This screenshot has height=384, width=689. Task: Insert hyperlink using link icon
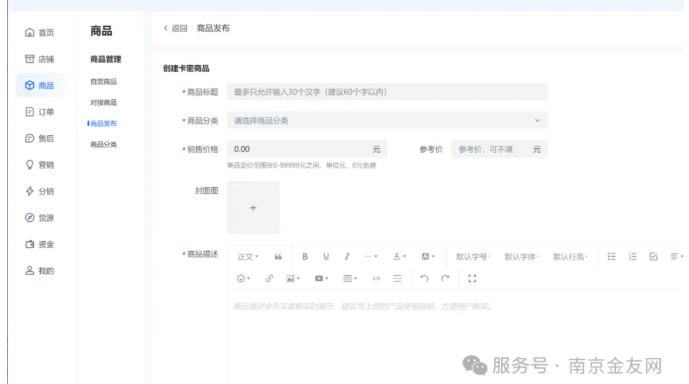click(x=269, y=279)
